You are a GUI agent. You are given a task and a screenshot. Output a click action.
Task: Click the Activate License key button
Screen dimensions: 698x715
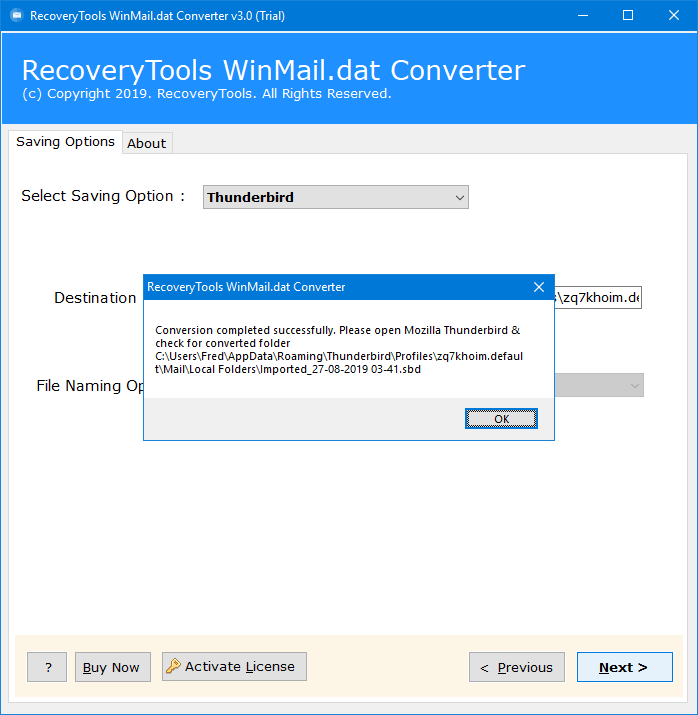tap(234, 666)
